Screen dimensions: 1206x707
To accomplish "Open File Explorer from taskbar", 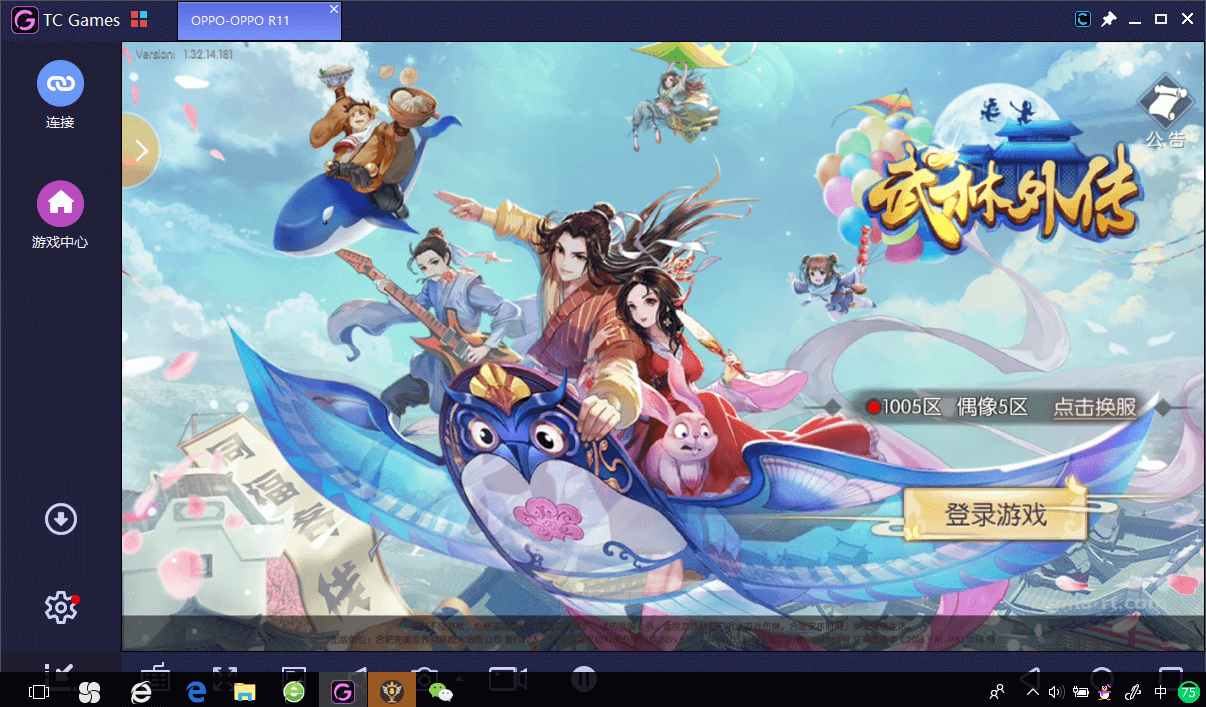I will [245, 691].
